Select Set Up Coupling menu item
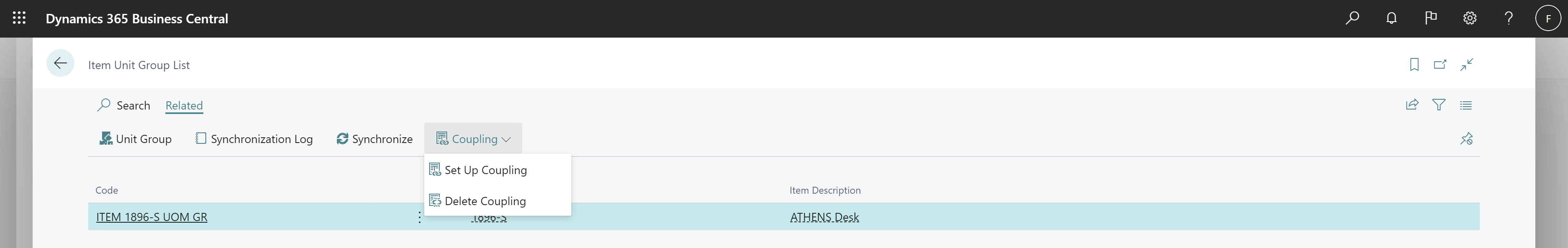1568x248 pixels. [x=485, y=170]
